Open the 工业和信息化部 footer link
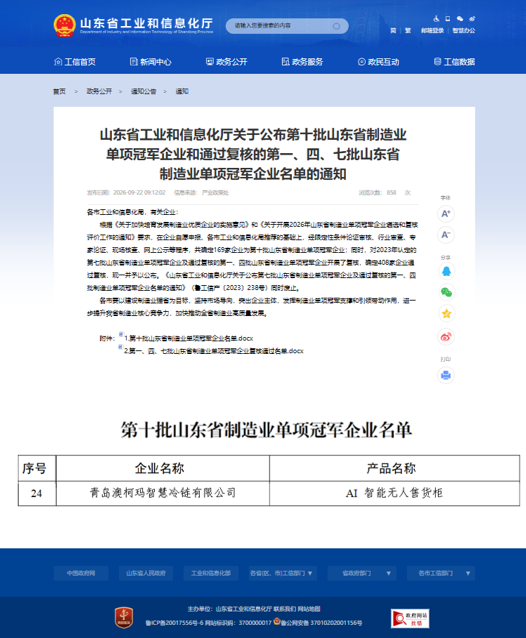Image resolution: width=526 pixels, height=638 pixels. [x=211, y=573]
